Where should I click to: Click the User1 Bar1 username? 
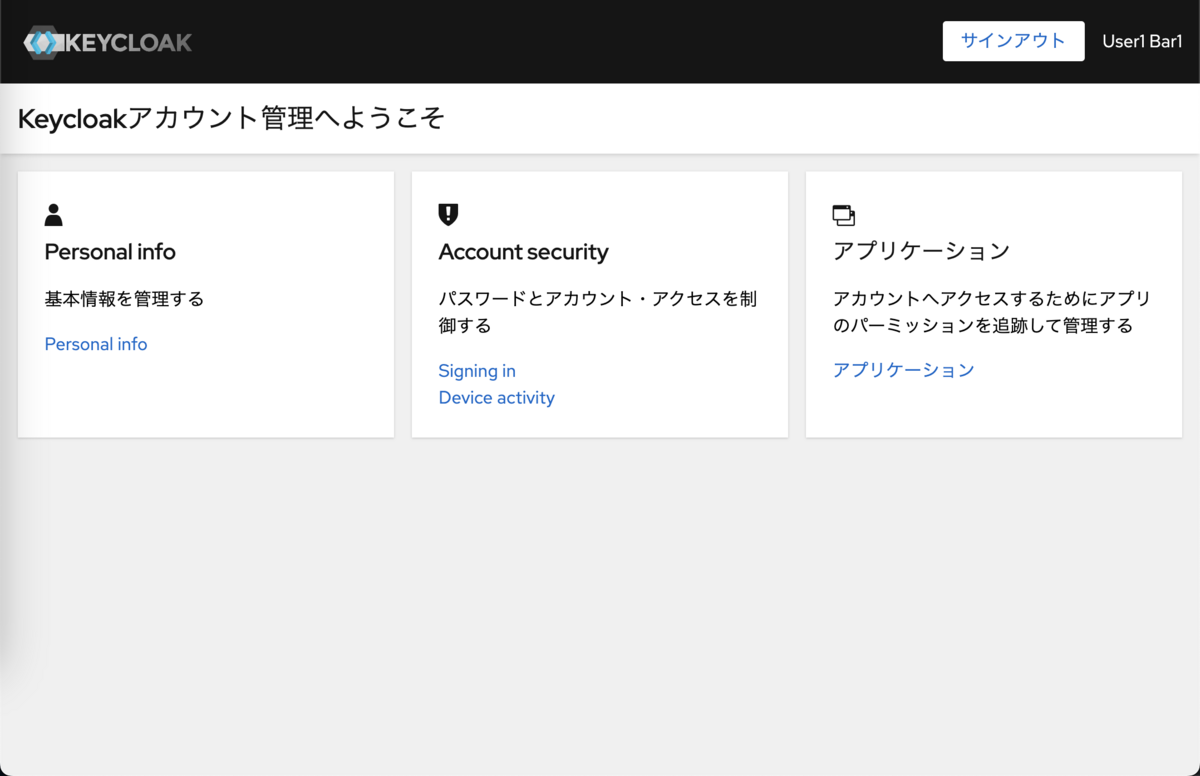[1142, 41]
